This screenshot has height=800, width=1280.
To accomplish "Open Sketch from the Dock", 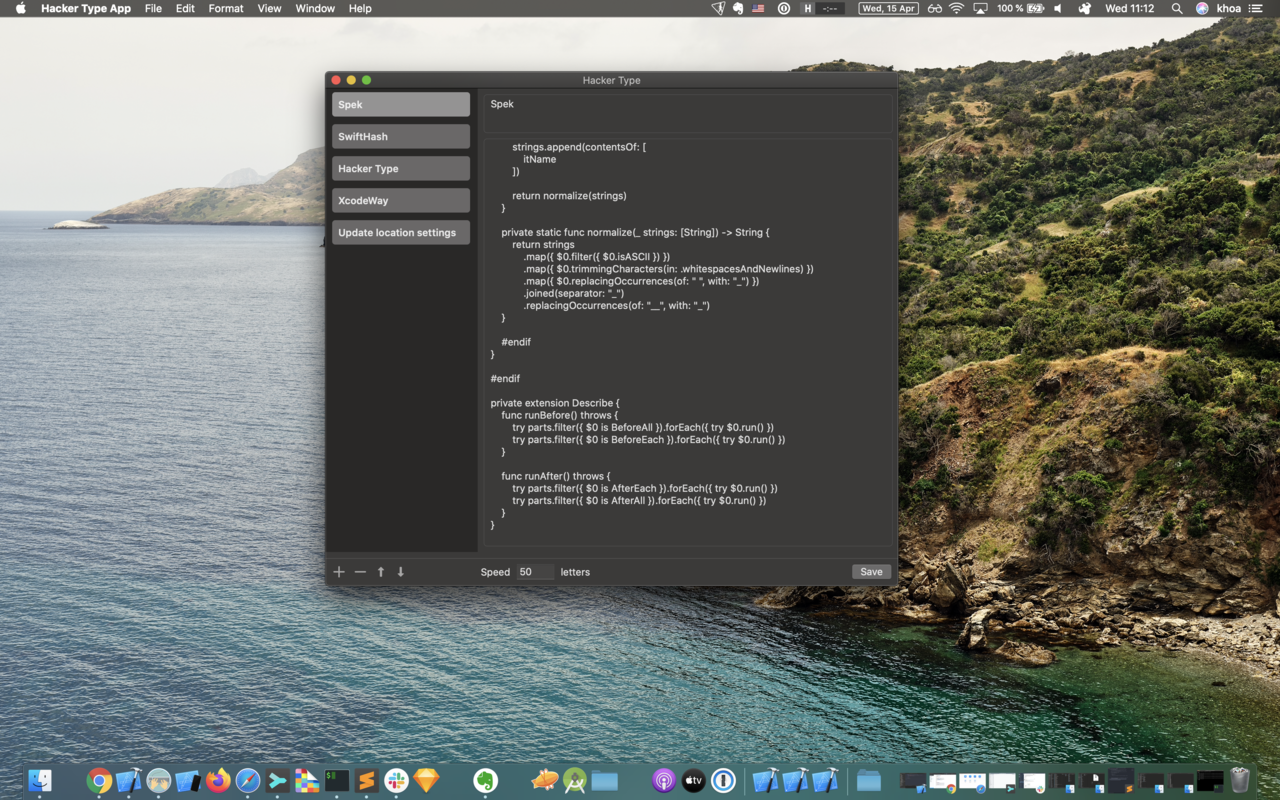I will coord(426,780).
